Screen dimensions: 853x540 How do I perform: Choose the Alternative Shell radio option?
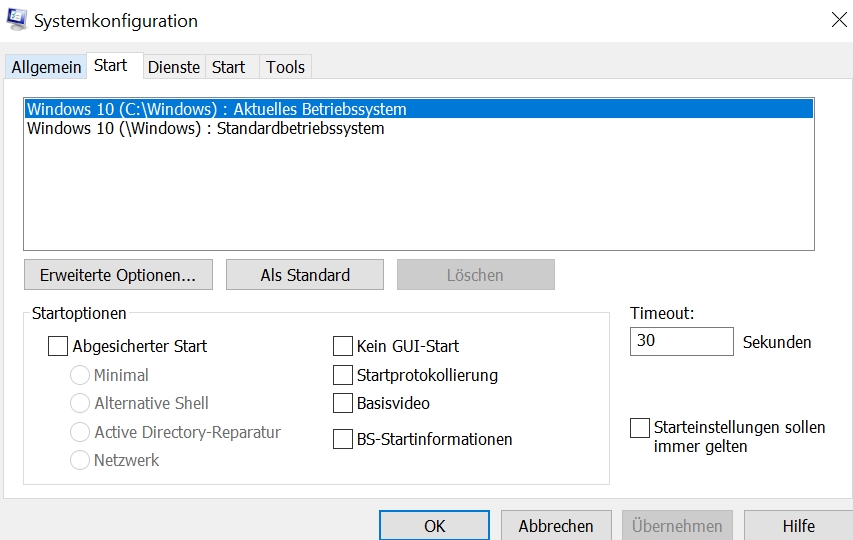click(x=80, y=403)
